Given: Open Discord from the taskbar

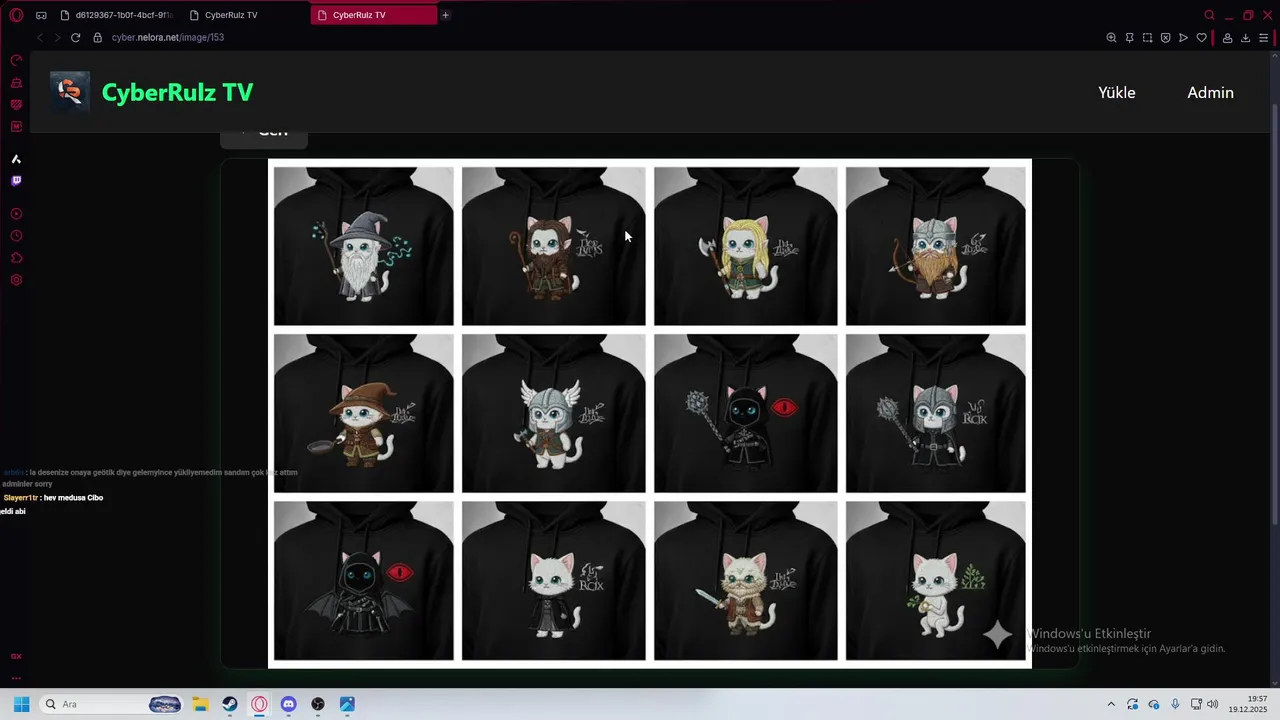Looking at the screenshot, I should 289,704.
